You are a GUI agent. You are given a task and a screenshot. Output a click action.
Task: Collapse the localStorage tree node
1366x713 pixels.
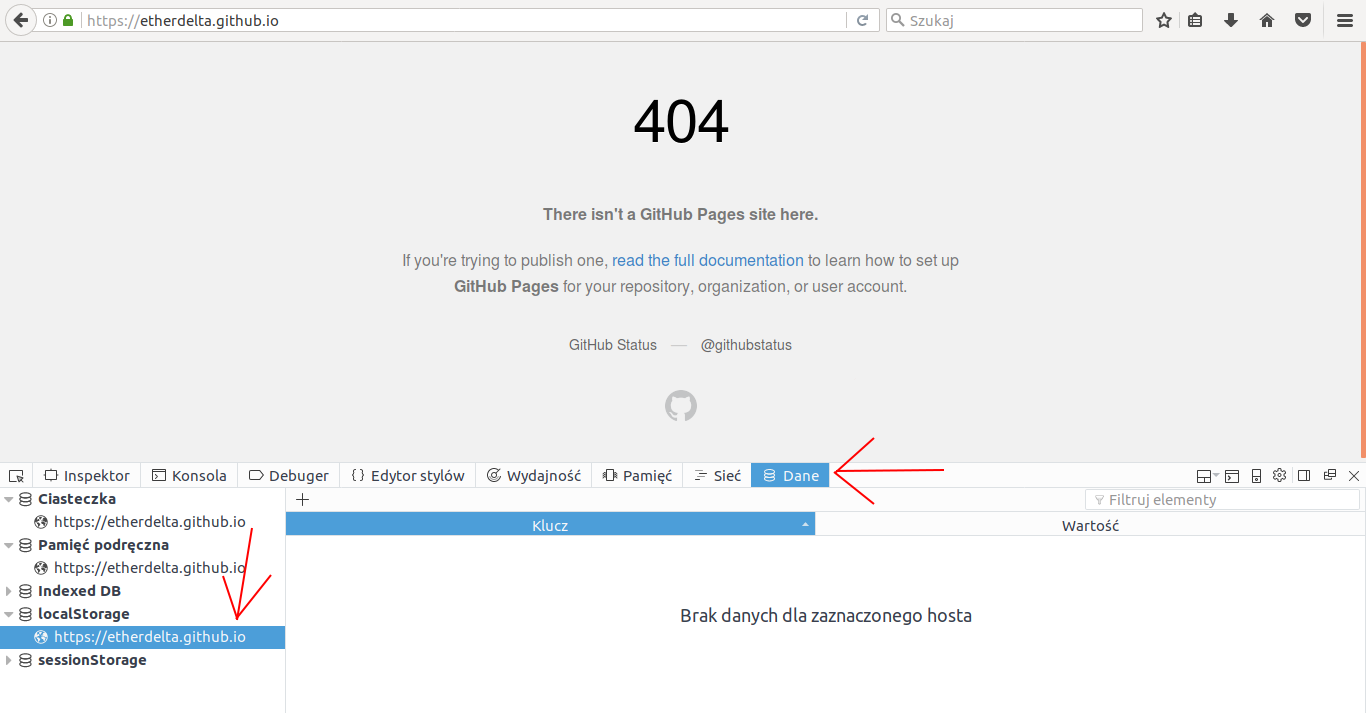[x=10, y=614]
